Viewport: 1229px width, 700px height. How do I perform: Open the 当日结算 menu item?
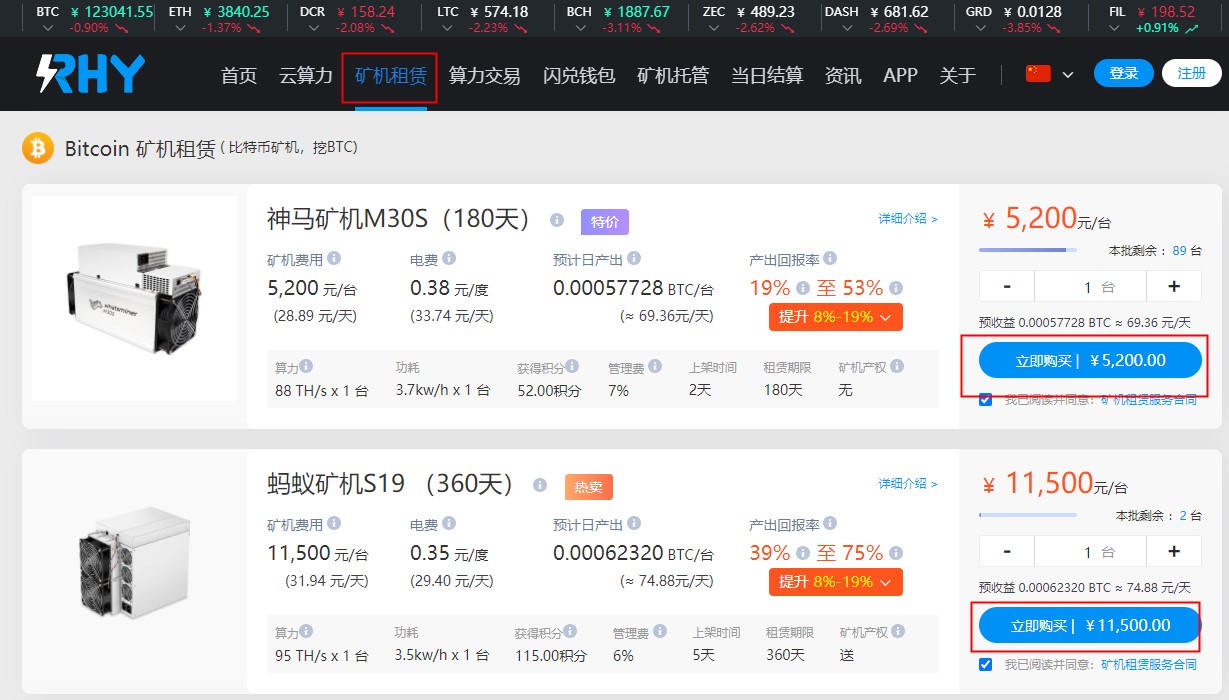tap(767, 75)
